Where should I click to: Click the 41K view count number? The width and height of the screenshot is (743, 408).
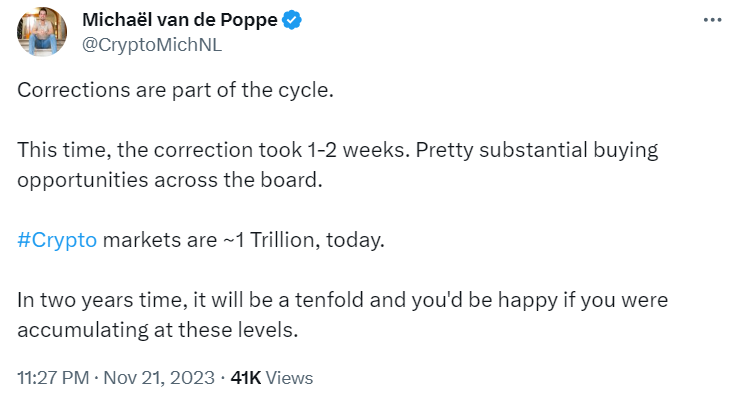[245, 378]
